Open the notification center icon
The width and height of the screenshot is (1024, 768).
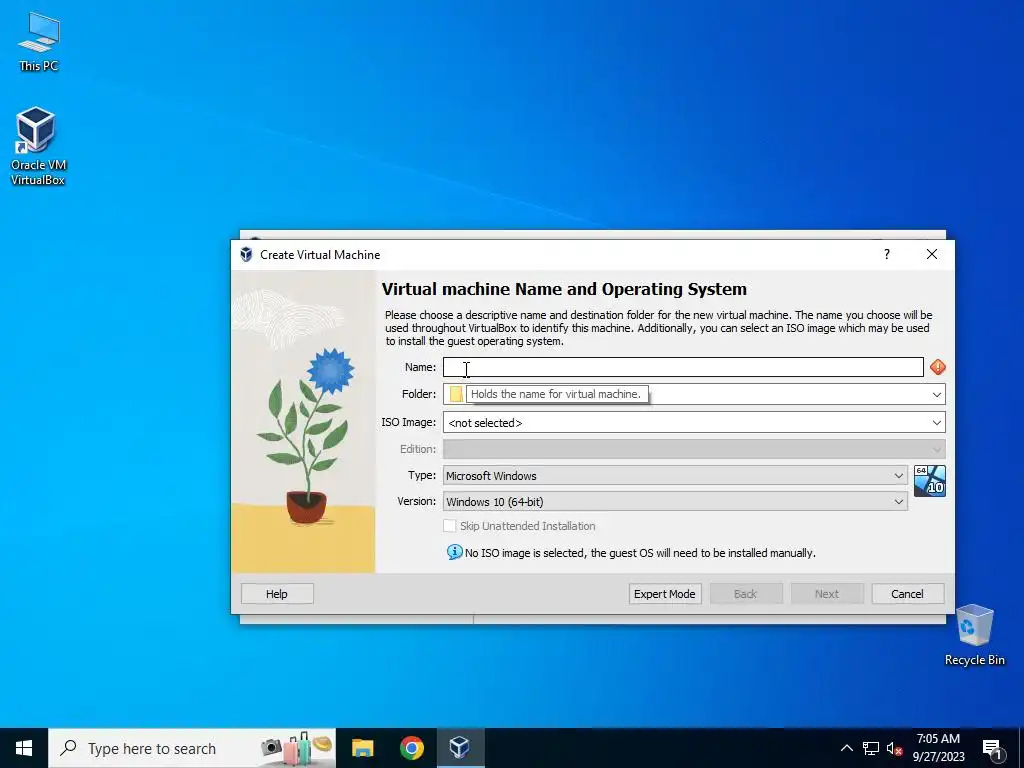[992, 749]
